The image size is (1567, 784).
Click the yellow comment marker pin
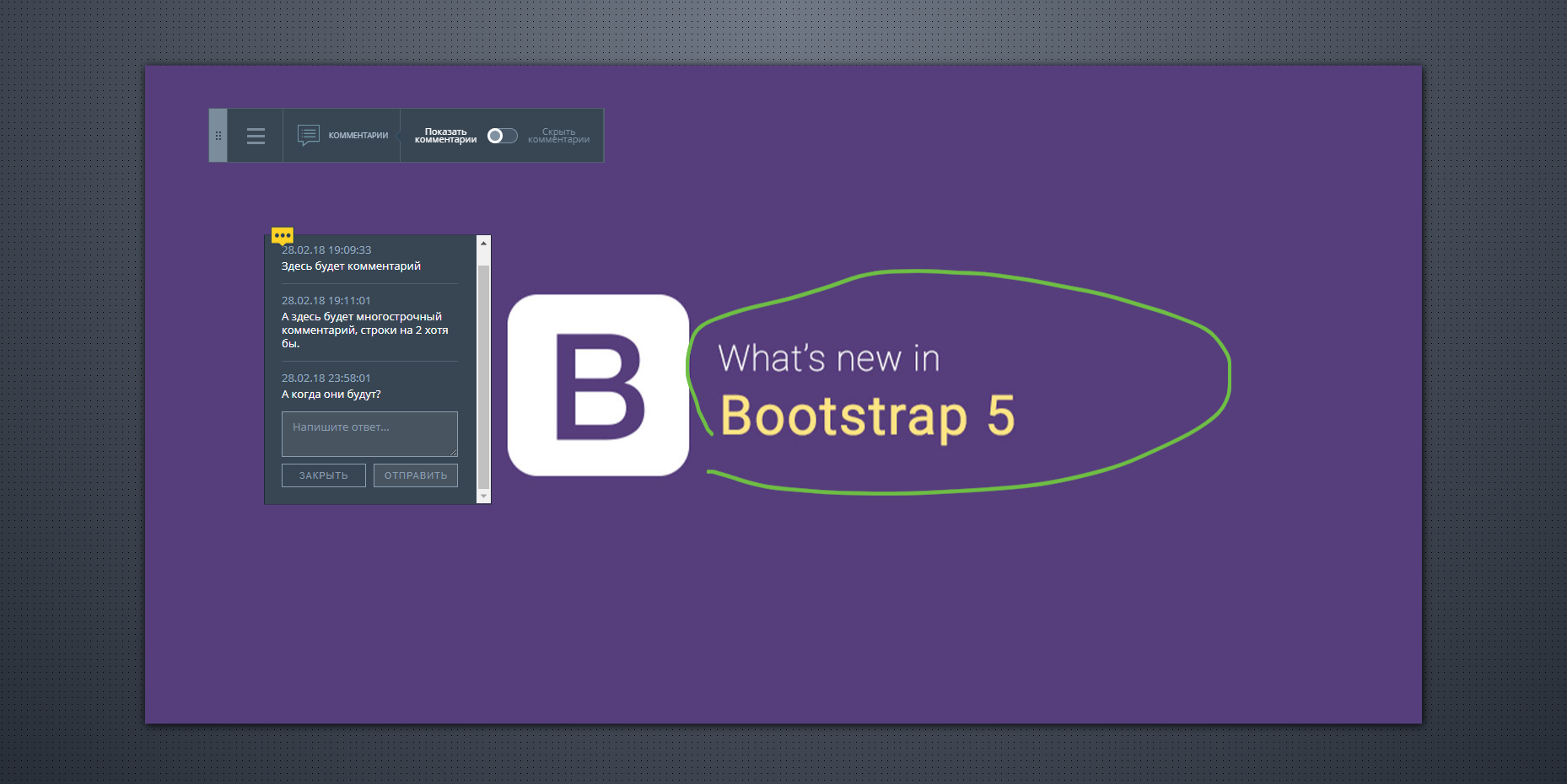point(283,236)
